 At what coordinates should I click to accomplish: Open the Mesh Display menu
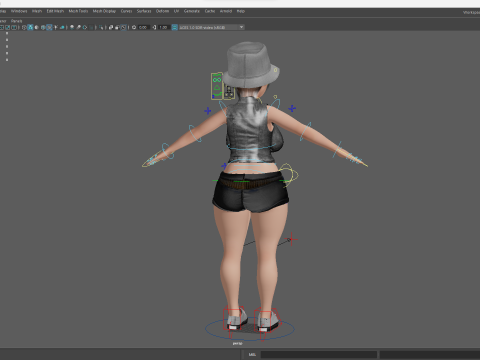pos(104,11)
